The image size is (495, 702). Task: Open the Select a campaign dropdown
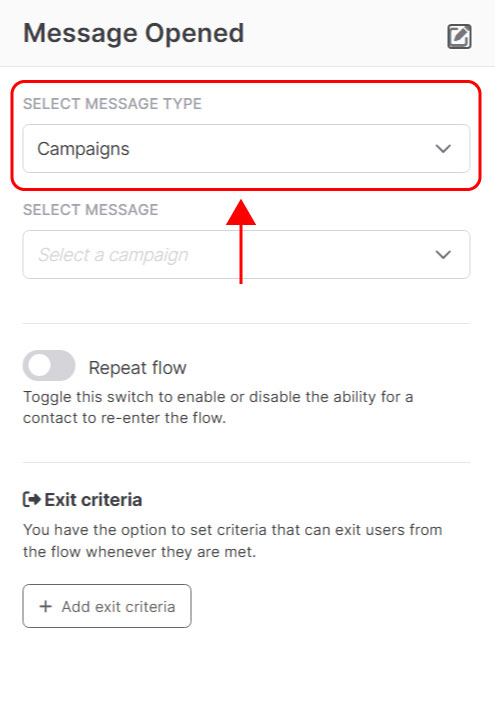(246, 255)
